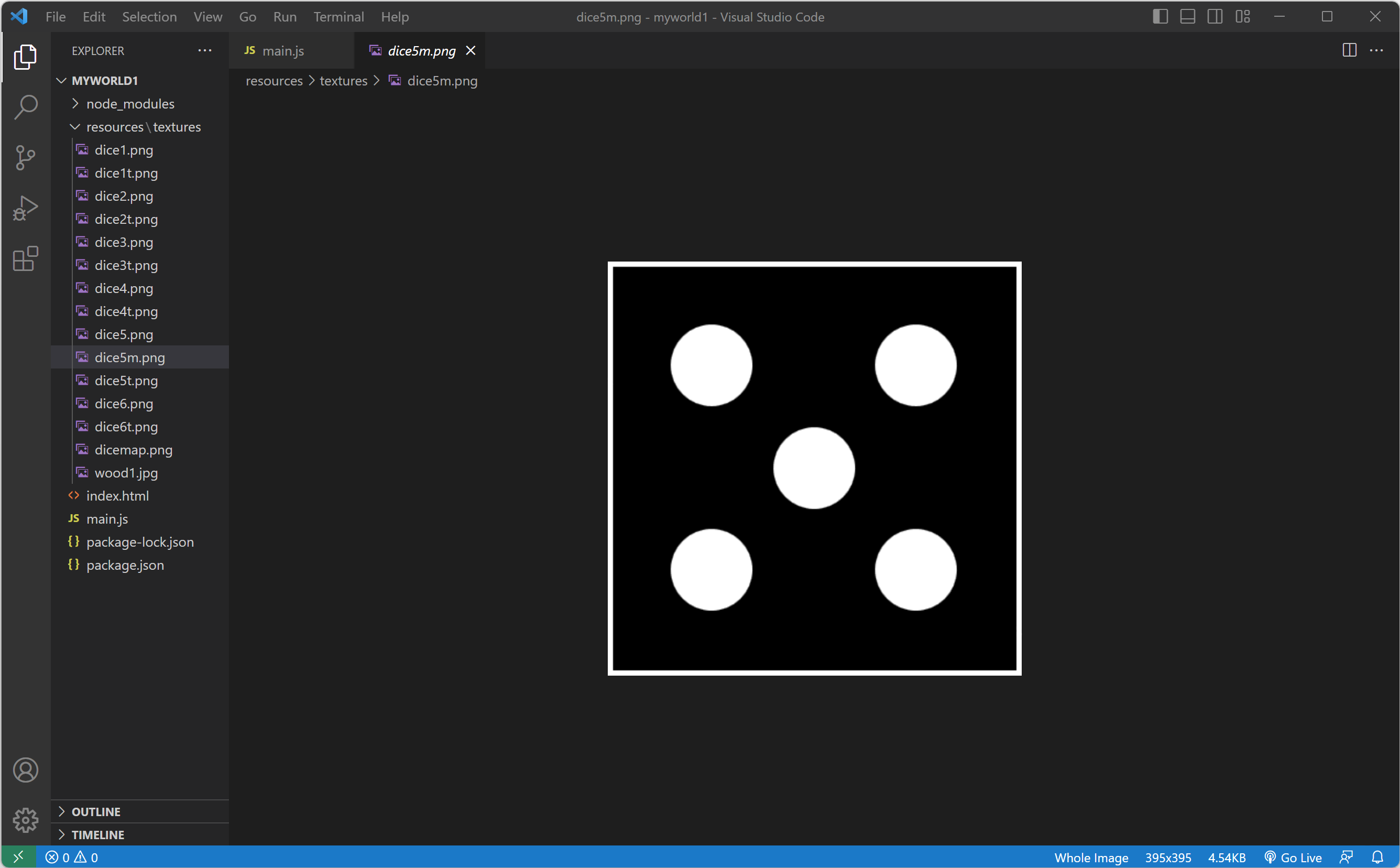Screen dimensions: 1400x868
Task: Toggle the bottom Panel layout button
Action: coord(1188,17)
